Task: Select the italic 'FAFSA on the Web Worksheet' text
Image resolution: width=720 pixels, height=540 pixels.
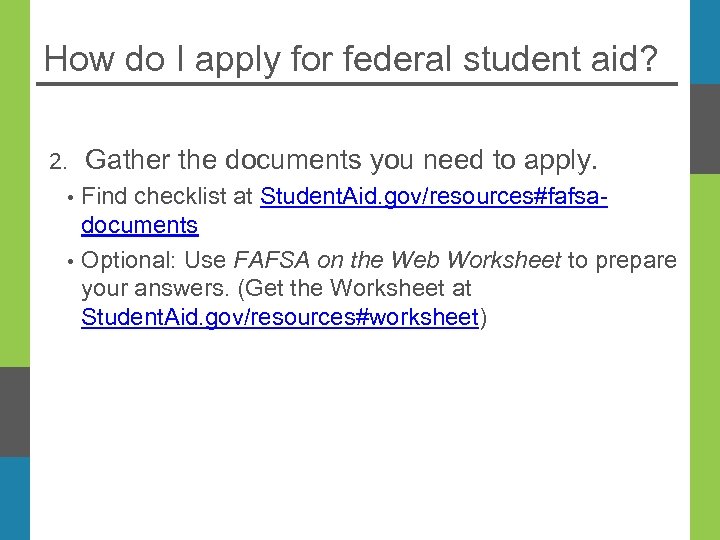Action: pos(397,261)
